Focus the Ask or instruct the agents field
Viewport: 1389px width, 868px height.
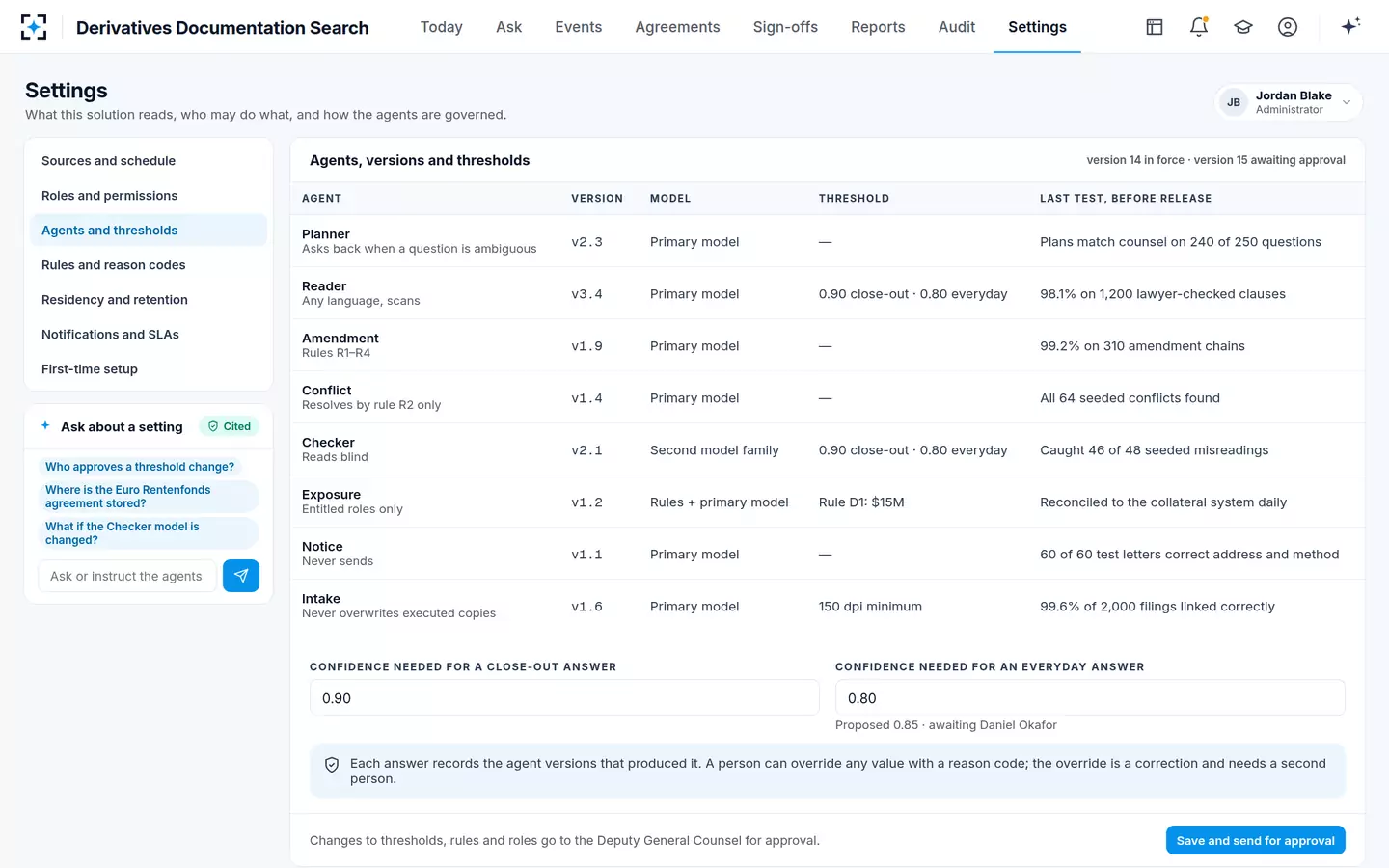[x=126, y=576]
